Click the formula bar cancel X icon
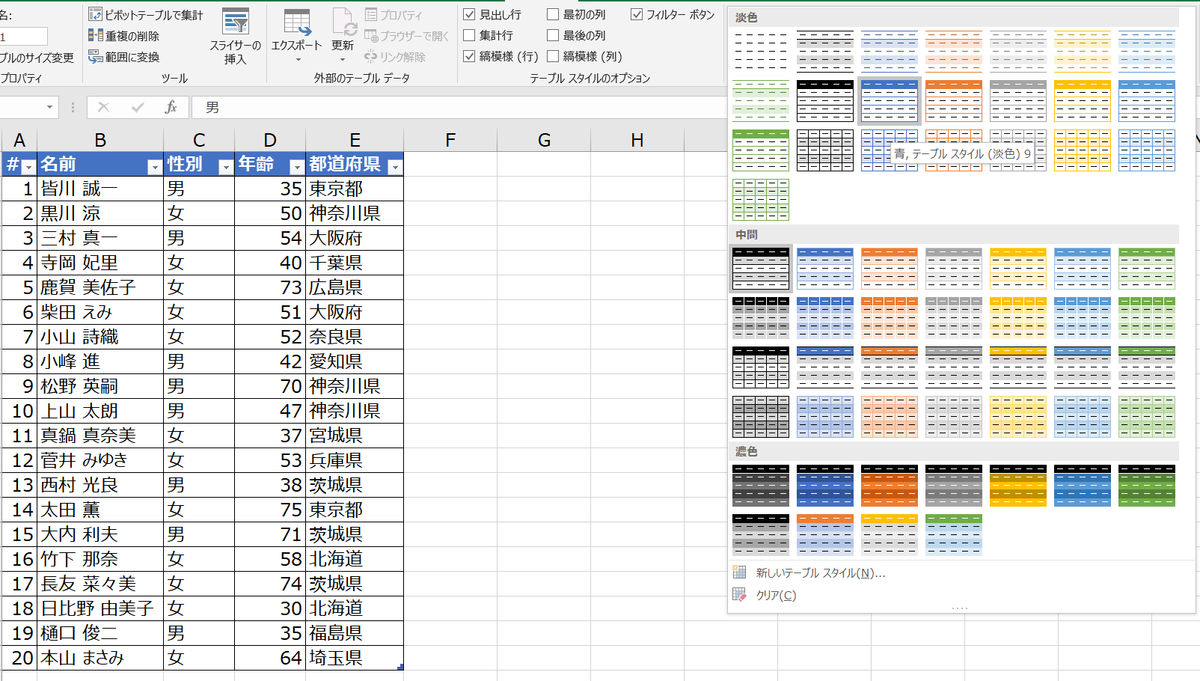 [x=103, y=107]
